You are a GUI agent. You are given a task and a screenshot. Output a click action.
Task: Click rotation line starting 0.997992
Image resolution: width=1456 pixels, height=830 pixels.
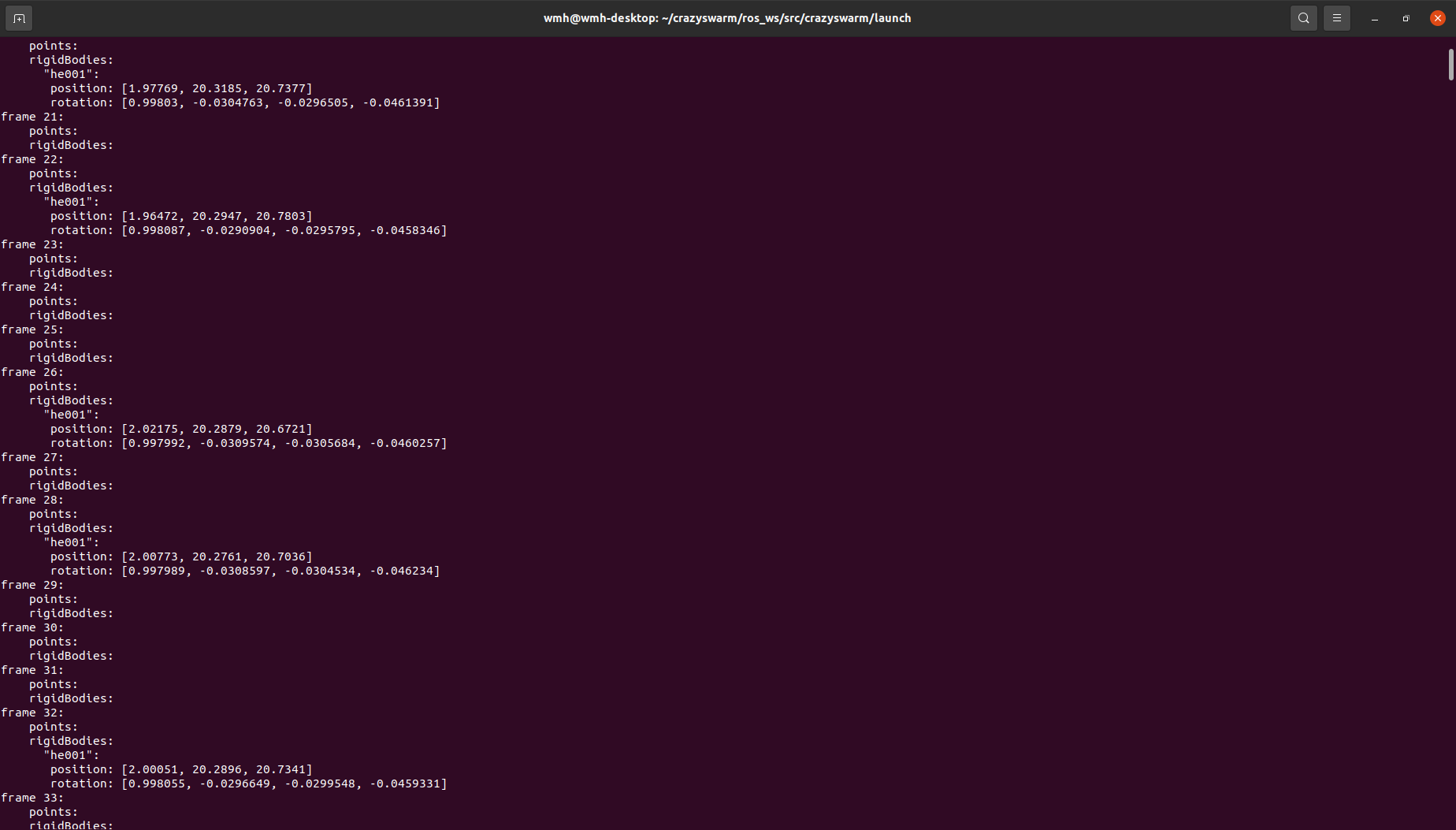click(x=249, y=443)
